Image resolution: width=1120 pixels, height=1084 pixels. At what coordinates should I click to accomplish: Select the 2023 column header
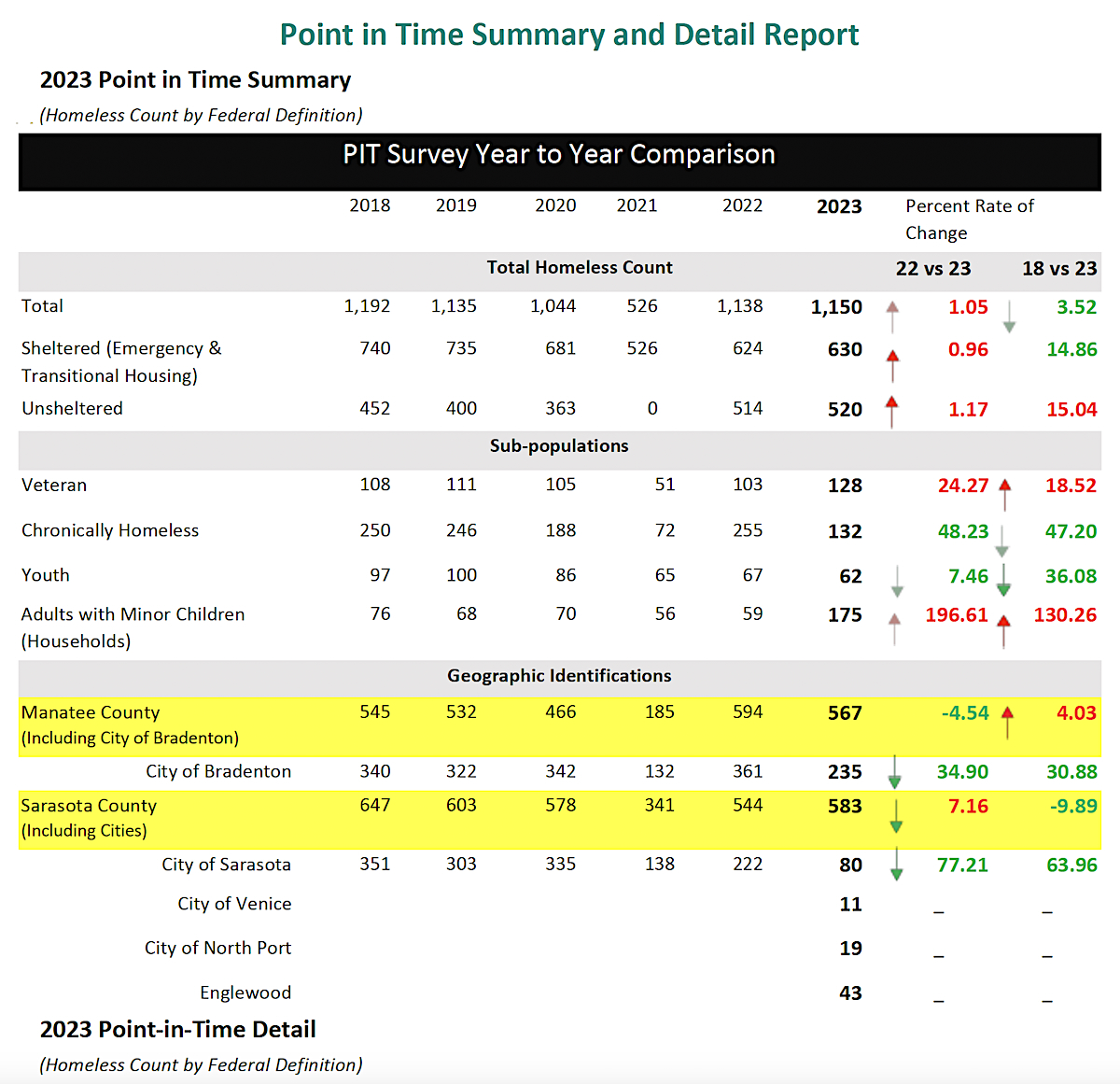click(839, 206)
